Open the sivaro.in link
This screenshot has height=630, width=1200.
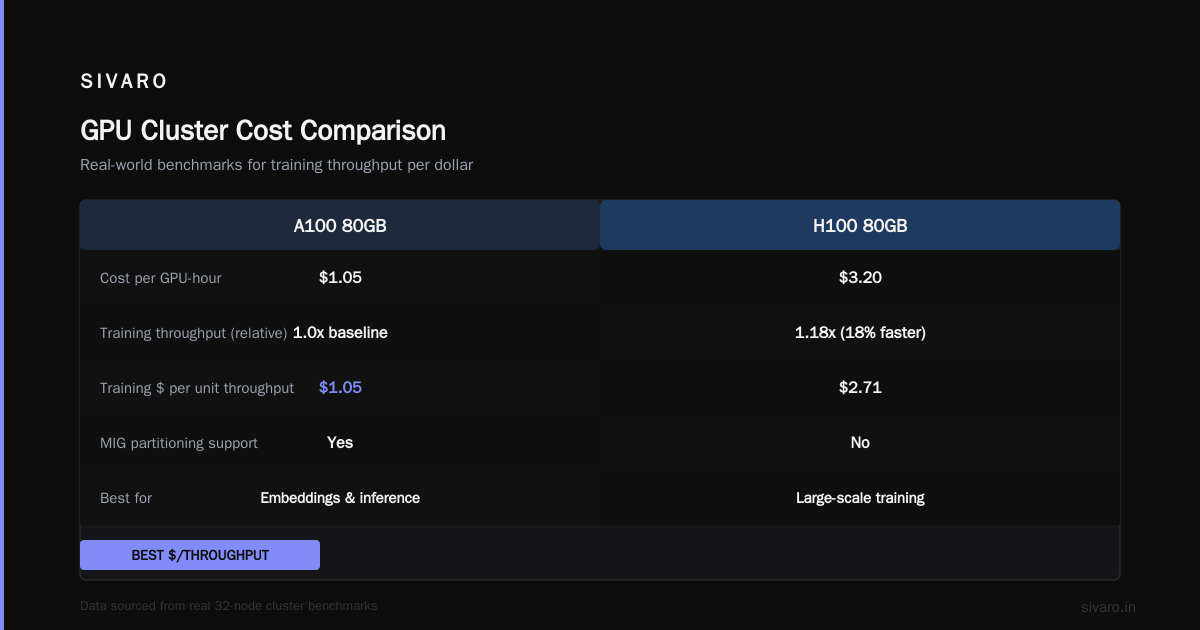[x=1108, y=607]
